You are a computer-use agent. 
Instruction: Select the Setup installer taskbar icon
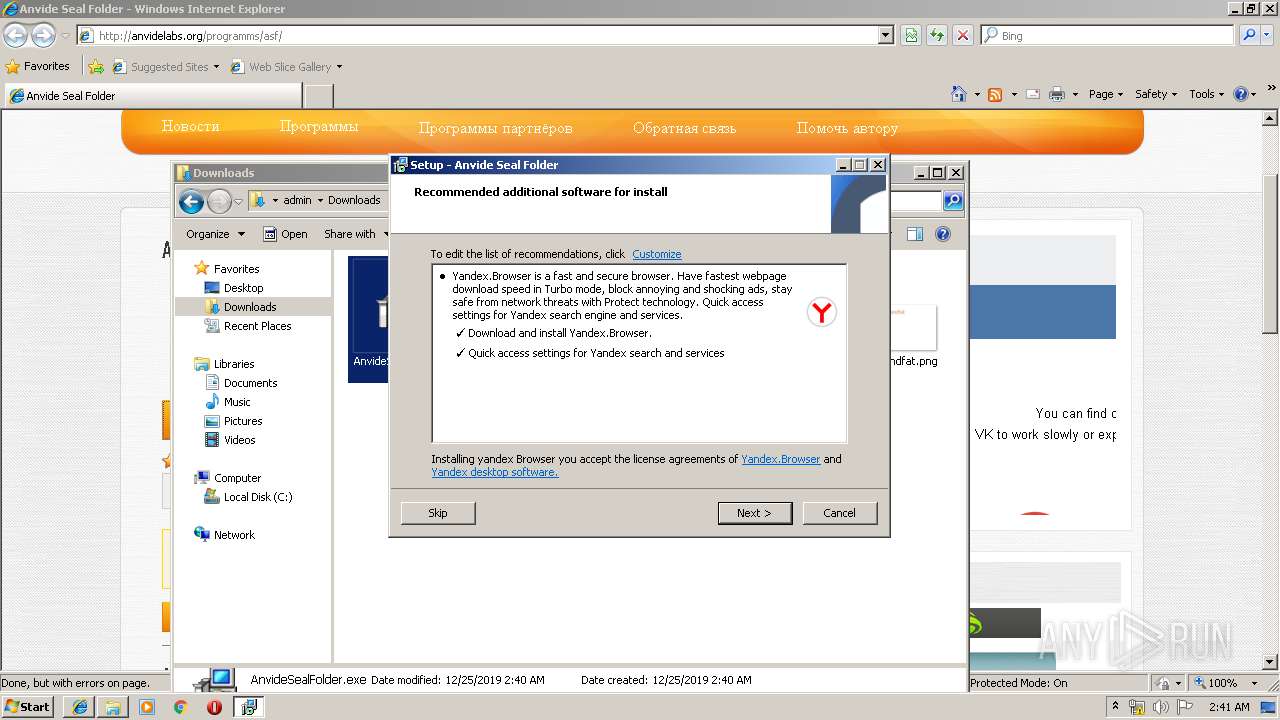point(248,707)
